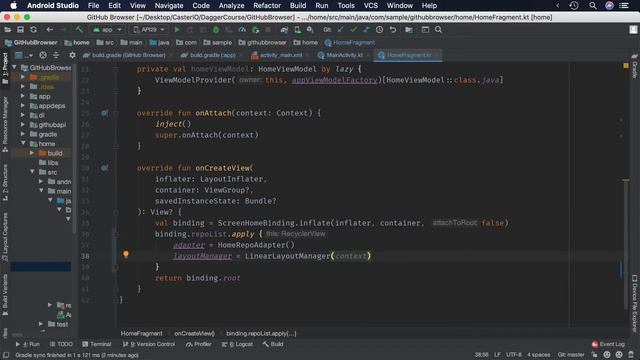Open the VCS menu
Image resolution: width=640 pixels, height=360 pixels.
click(x=371, y=6)
